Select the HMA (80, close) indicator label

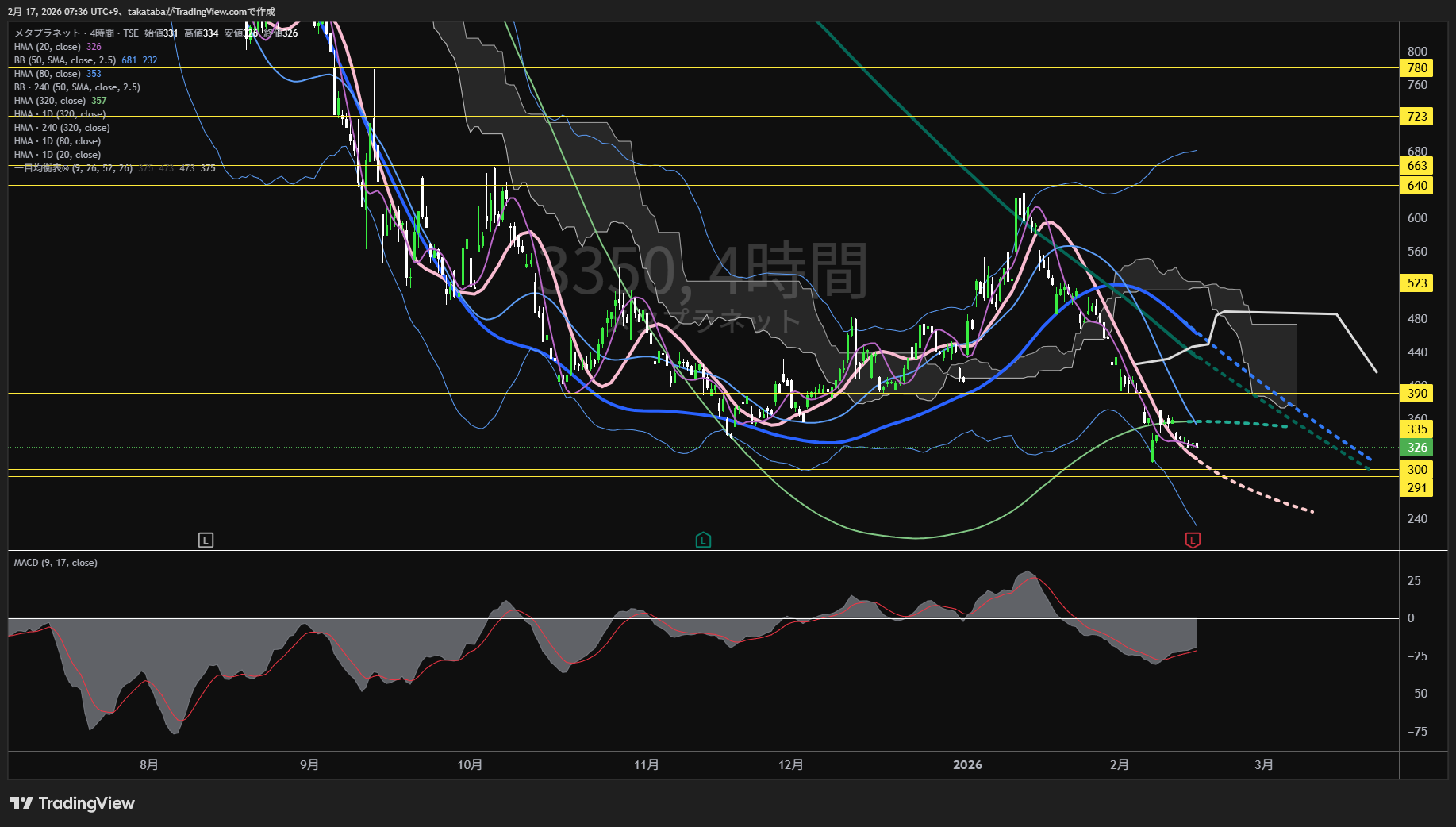coord(48,74)
